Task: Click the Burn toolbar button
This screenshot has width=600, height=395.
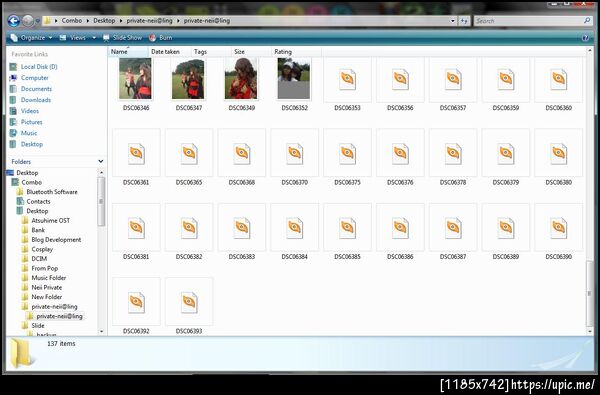Action: (160, 38)
